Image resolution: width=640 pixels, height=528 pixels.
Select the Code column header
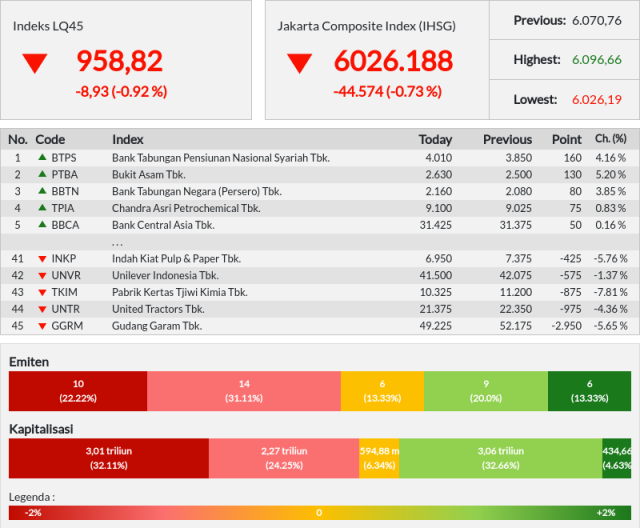(50, 140)
